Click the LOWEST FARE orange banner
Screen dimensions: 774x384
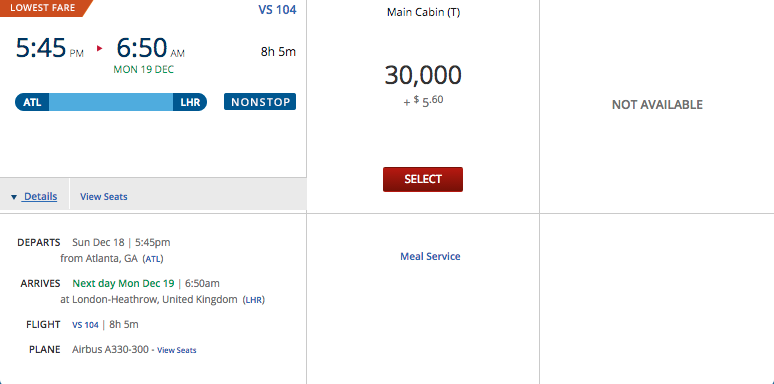click(x=43, y=7)
